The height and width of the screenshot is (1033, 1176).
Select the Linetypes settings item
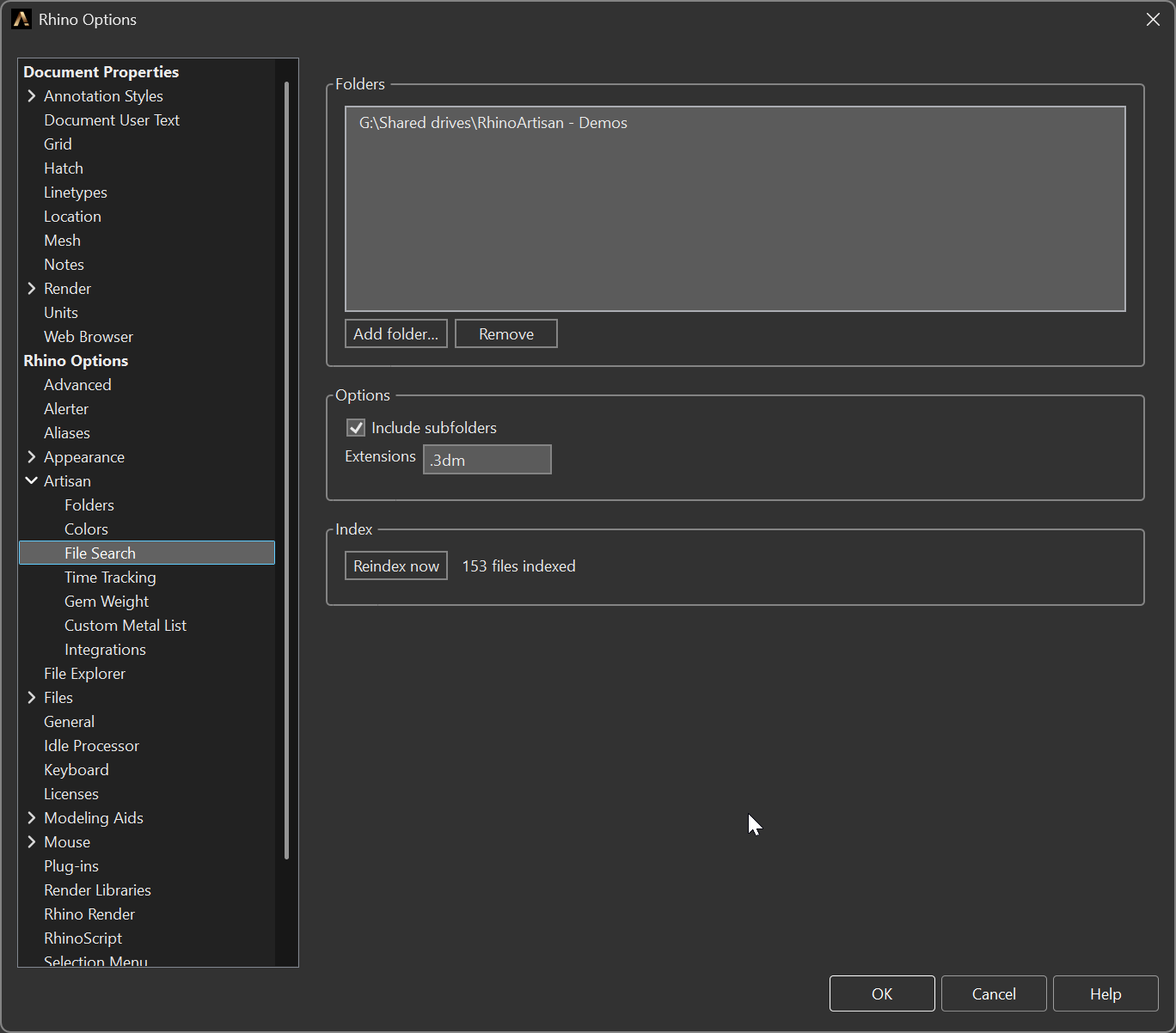76,193
